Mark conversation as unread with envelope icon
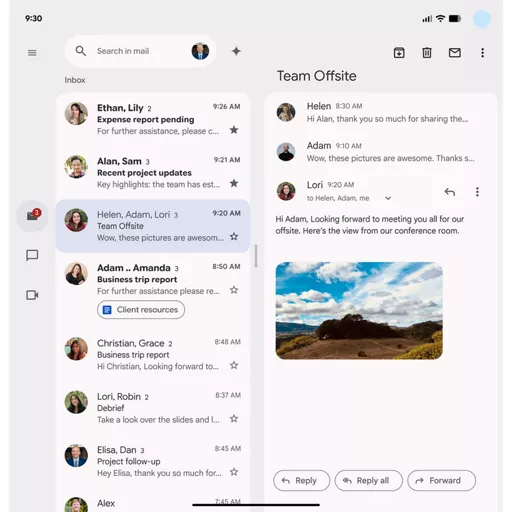Viewport: 512px width, 512px height. point(455,53)
